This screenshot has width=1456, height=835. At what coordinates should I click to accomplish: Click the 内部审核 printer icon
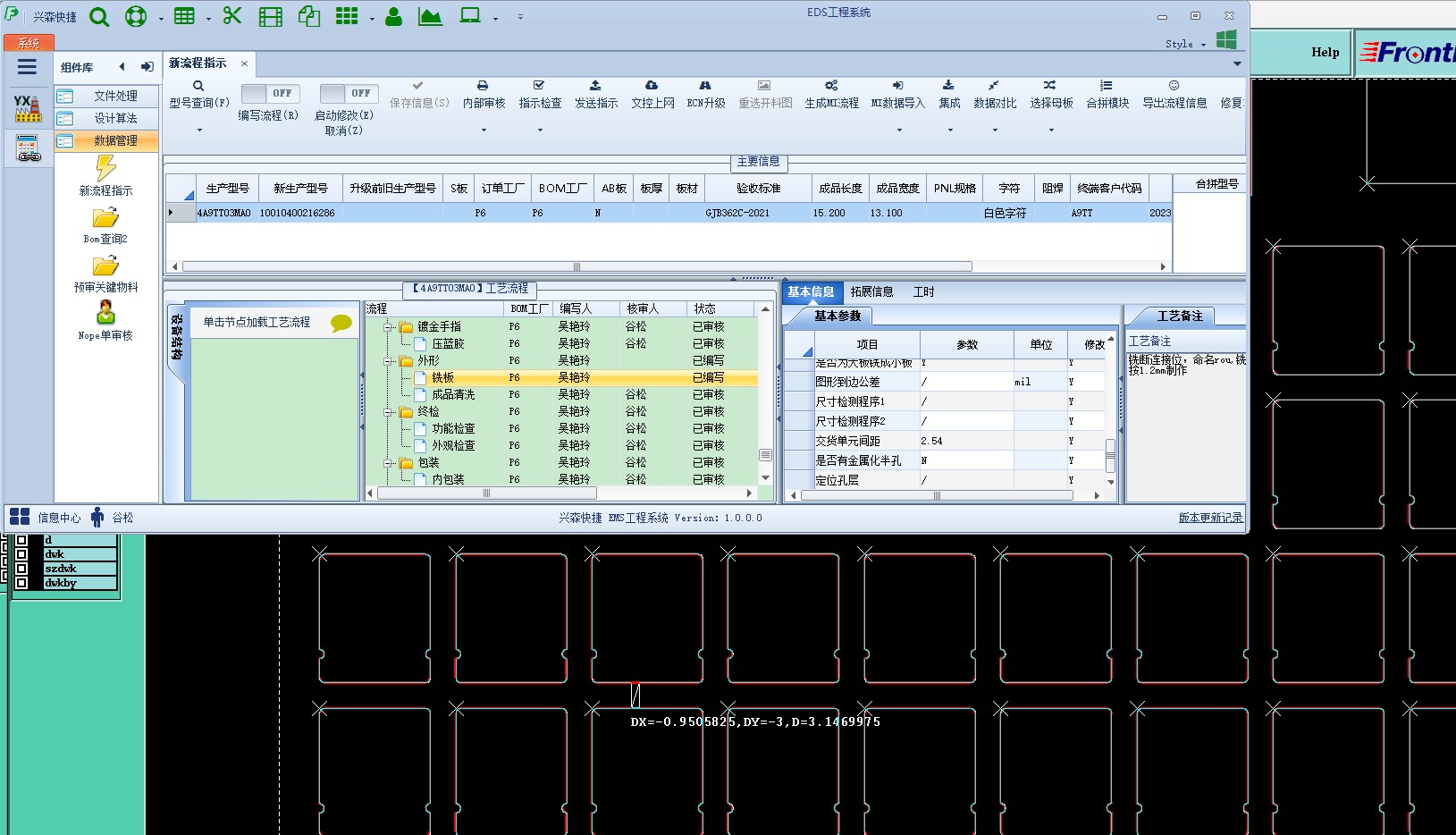[x=483, y=86]
